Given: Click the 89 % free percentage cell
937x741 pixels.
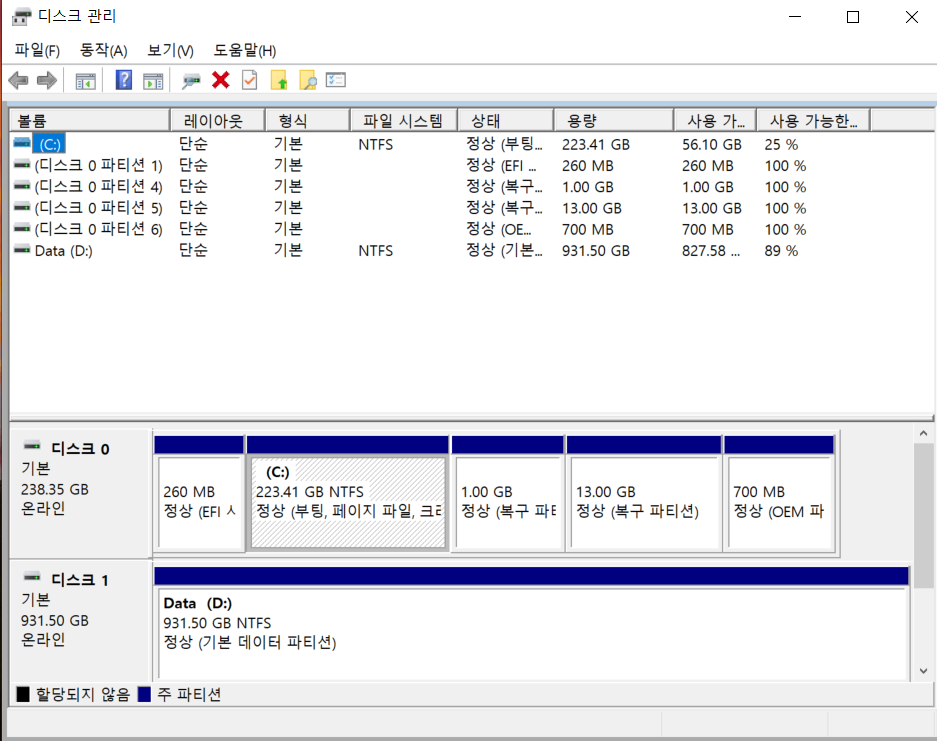Looking at the screenshot, I should 781,250.
